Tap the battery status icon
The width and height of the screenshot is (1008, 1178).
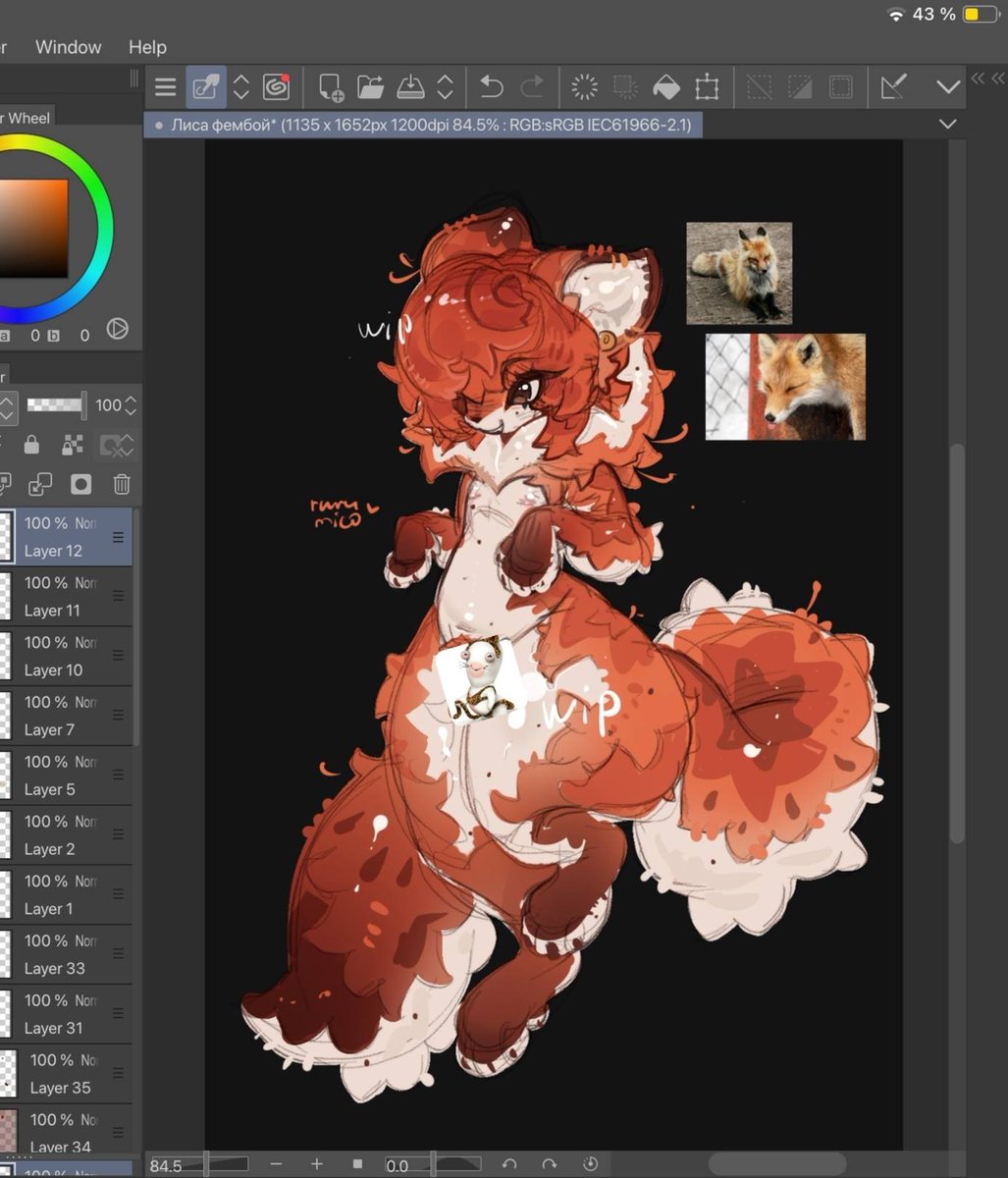pos(981,14)
